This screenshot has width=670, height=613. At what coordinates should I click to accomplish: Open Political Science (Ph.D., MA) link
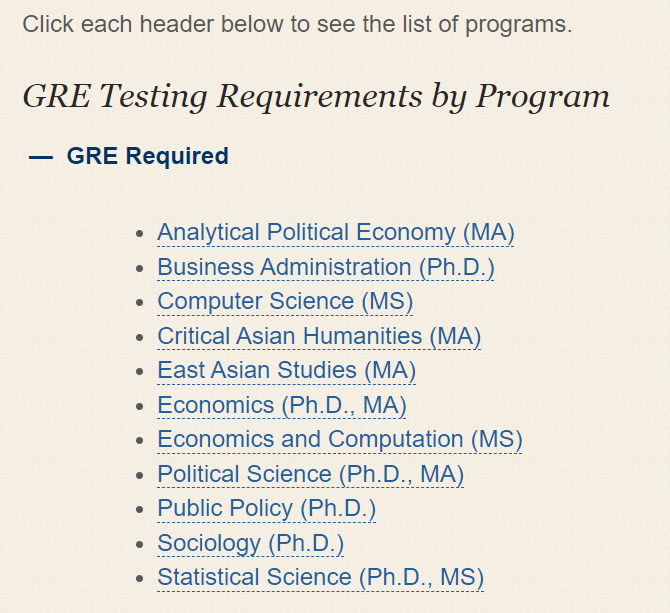[x=310, y=474]
